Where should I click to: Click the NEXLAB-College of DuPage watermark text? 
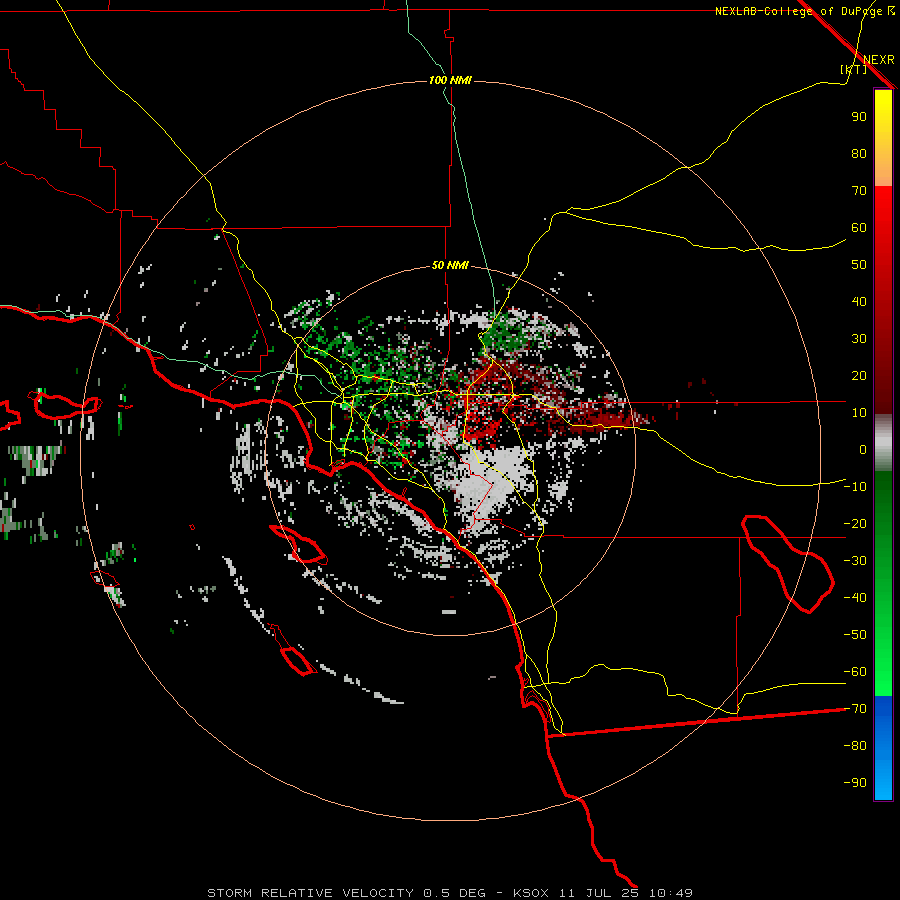point(804,11)
